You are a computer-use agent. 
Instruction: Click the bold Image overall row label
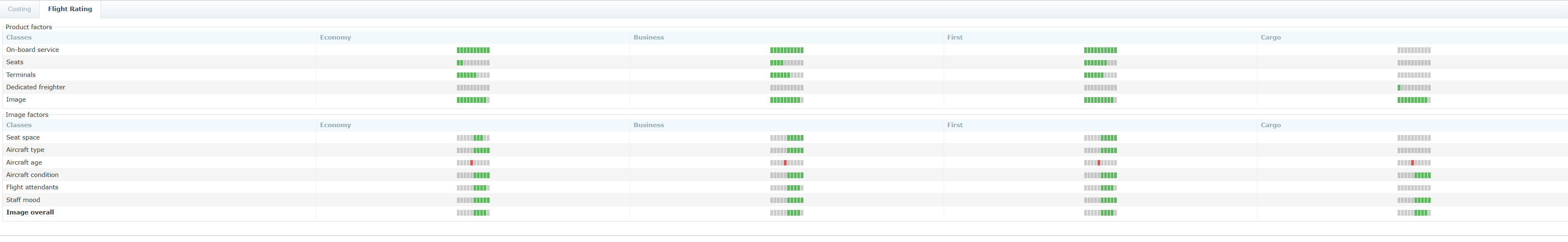click(x=30, y=213)
